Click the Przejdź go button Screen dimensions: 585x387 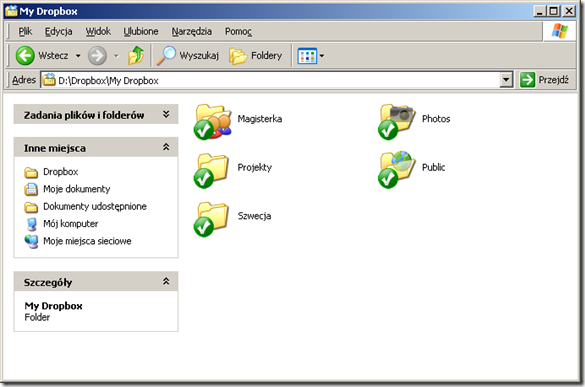544,79
